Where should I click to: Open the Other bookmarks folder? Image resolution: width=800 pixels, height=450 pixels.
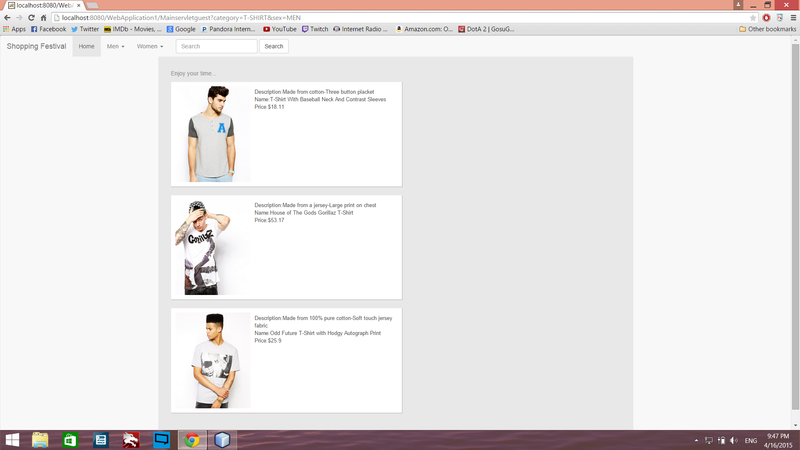(767, 29)
